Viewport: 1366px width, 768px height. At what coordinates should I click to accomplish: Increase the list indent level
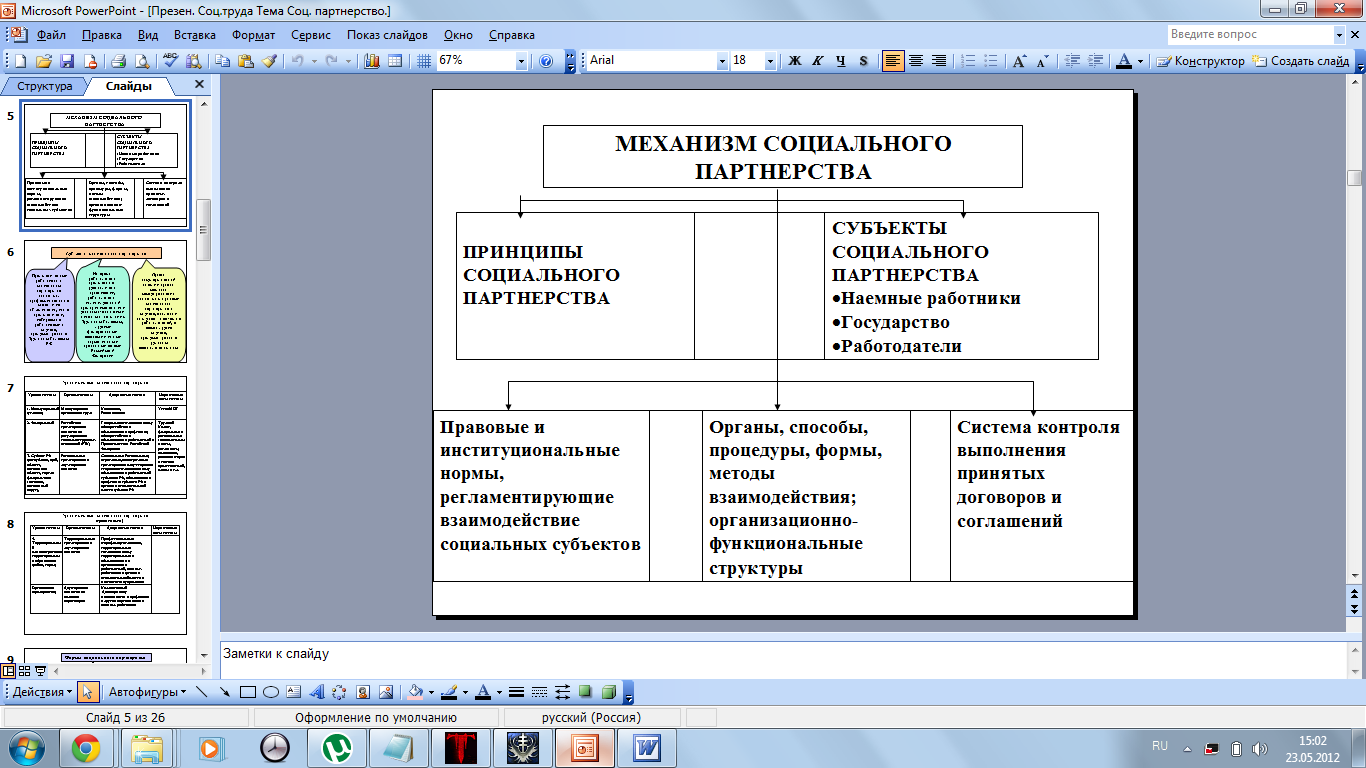pos(1095,60)
